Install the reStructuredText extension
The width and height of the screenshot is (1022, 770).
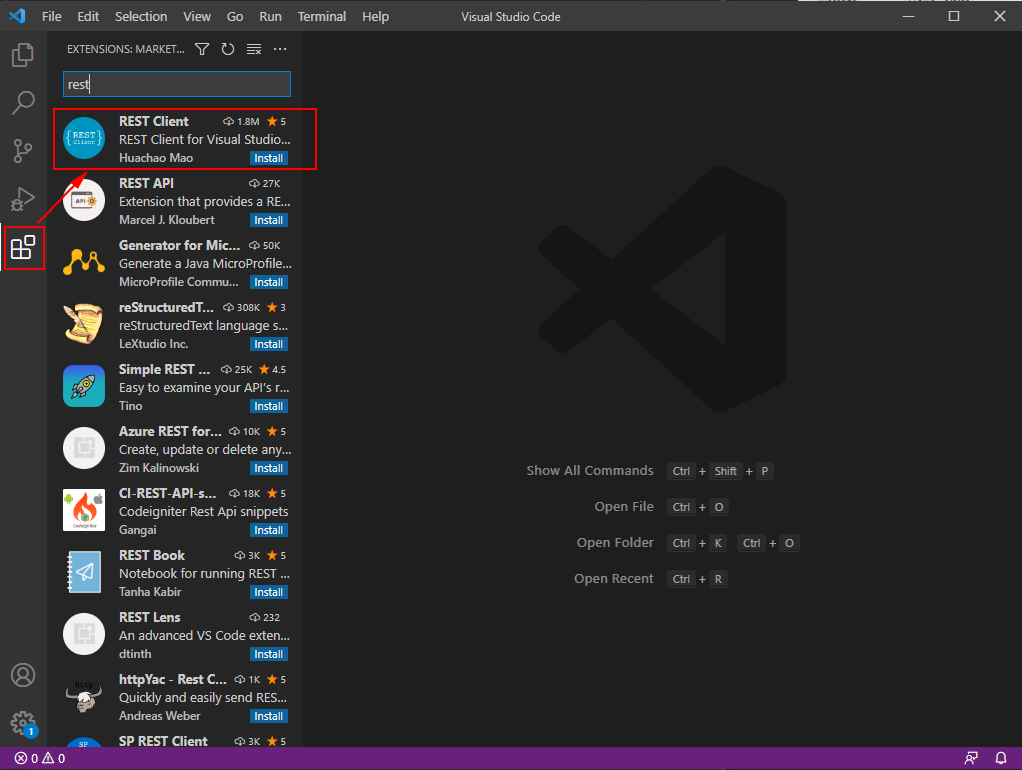pos(269,344)
